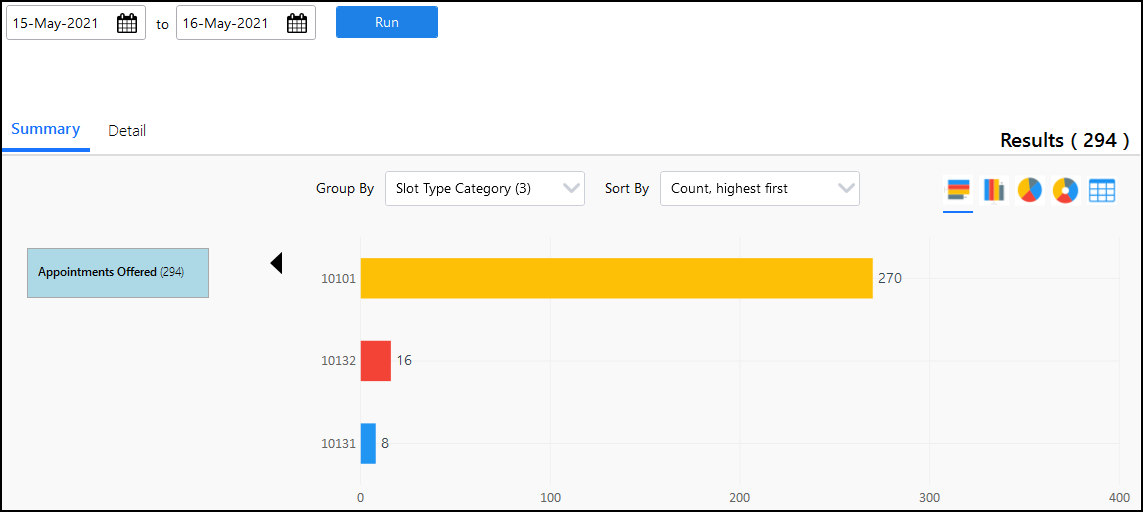This screenshot has height=512, width=1143.
Task: Click the blue 10131 bar
Action: click(x=368, y=443)
